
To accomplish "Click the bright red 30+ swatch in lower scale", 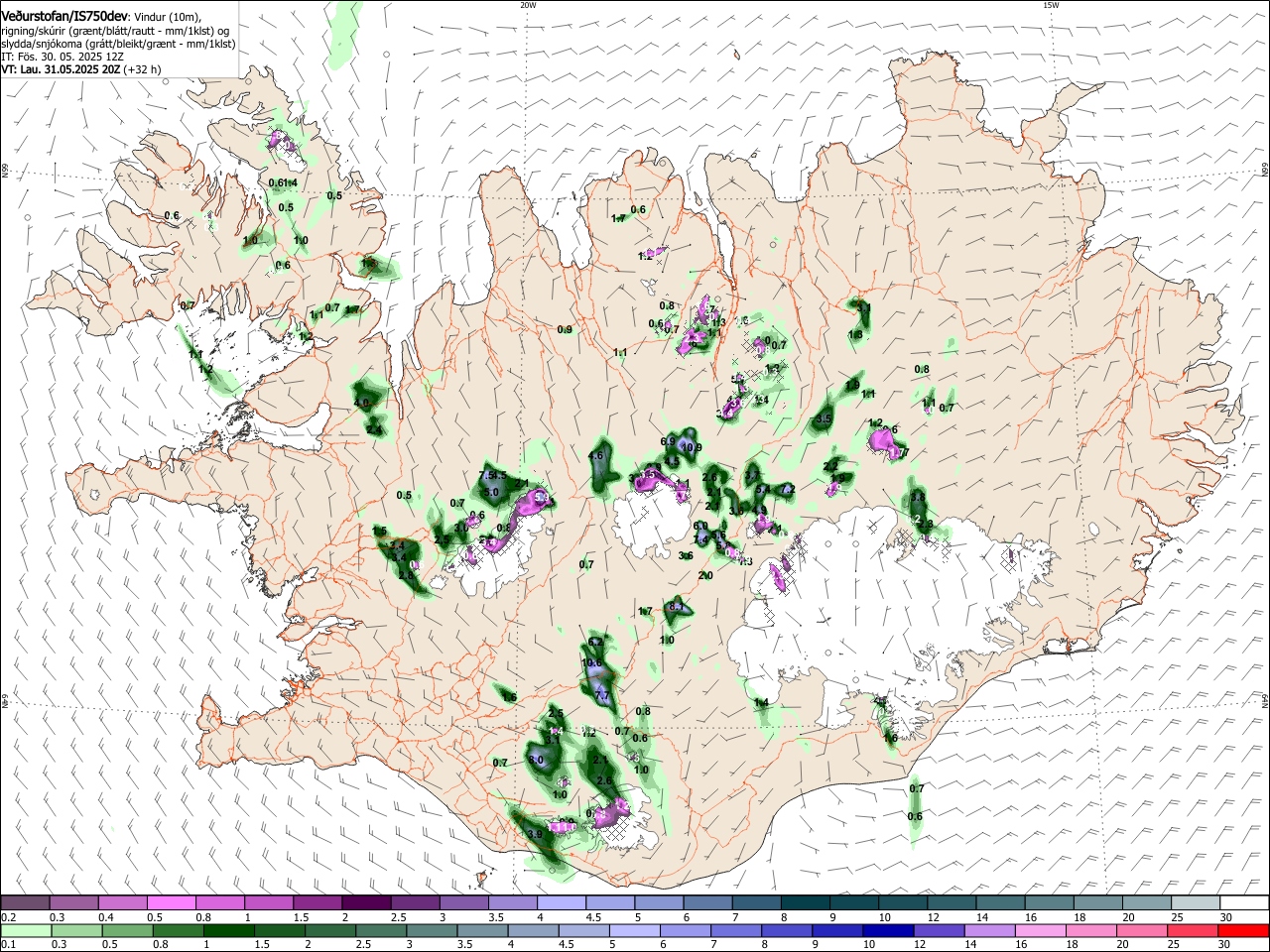I will pos(1245,931).
